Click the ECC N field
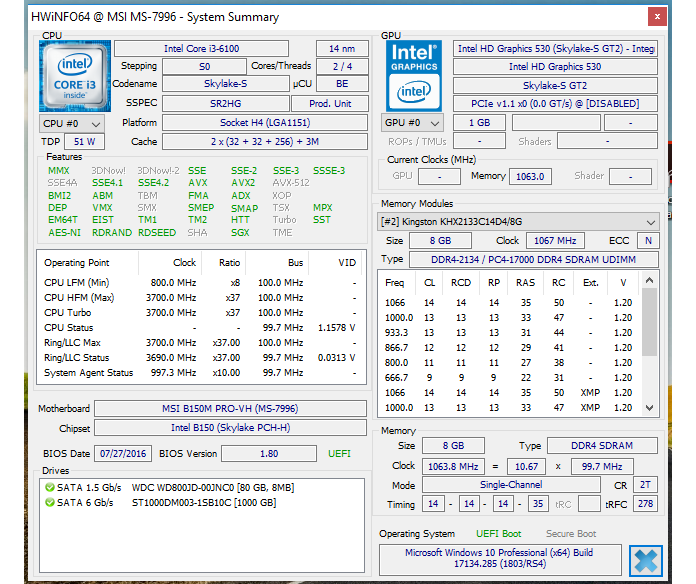Image resolution: width=696 pixels, height=584 pixels. (648, 241)
